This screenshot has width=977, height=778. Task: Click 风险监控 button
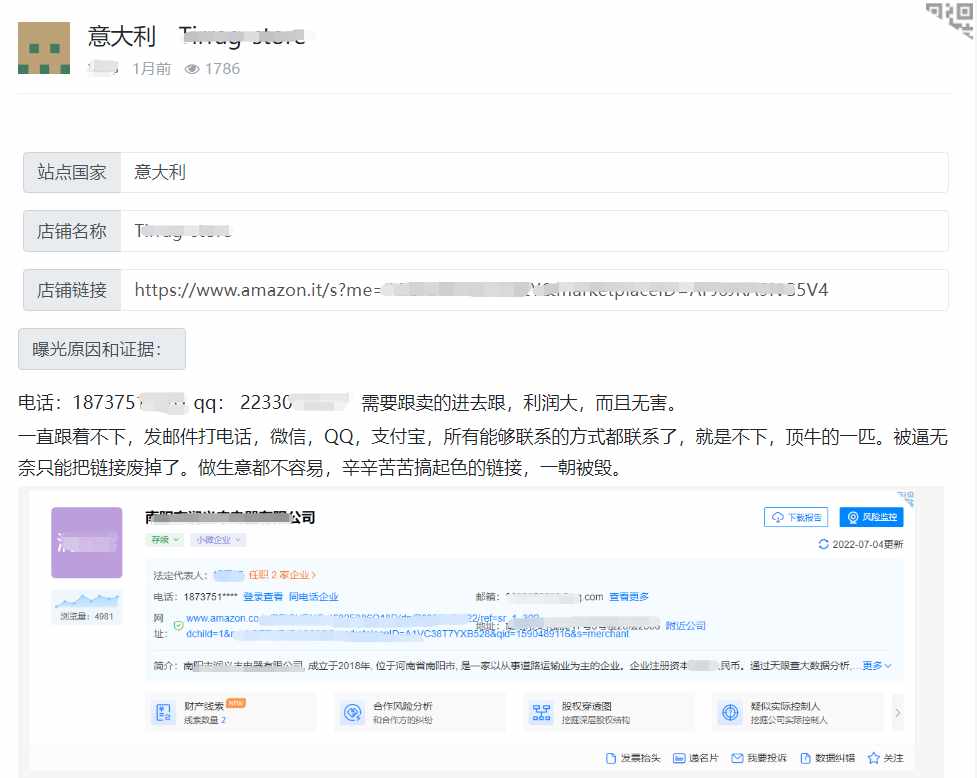pos(871,517)
